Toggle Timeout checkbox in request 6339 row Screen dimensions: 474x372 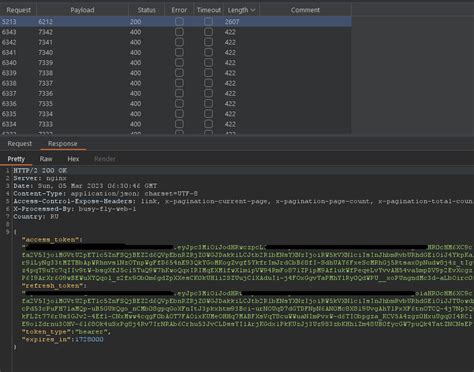click(209, 73)
